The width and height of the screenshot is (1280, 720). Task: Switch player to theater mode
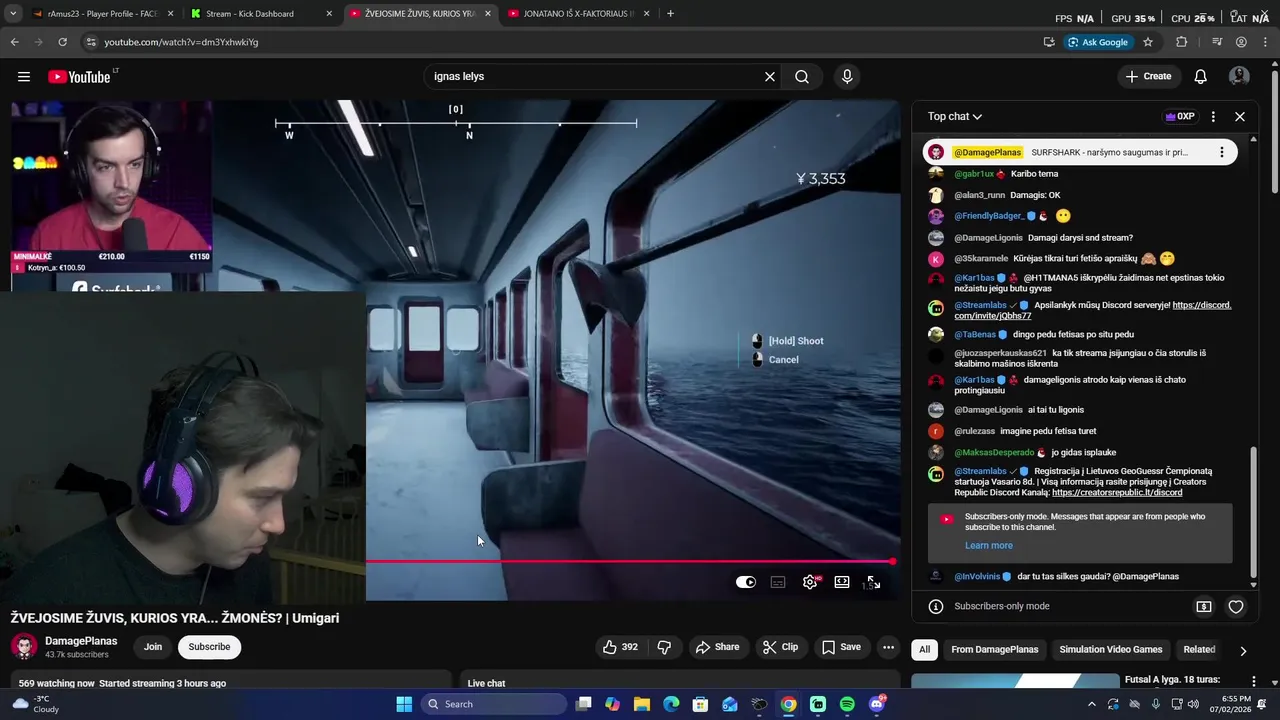pos(842,582)
